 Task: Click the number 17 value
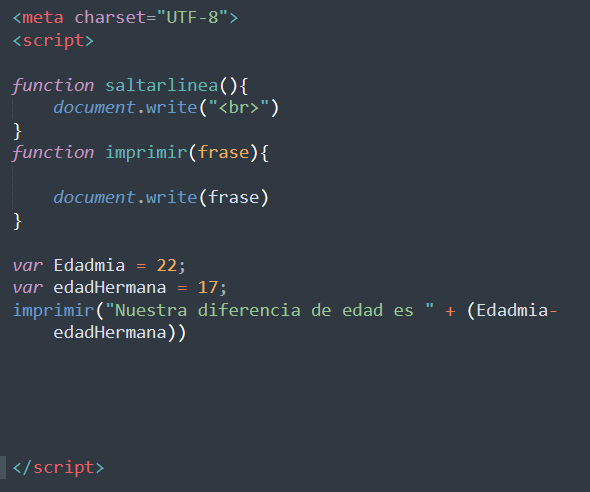coord(208,288)
